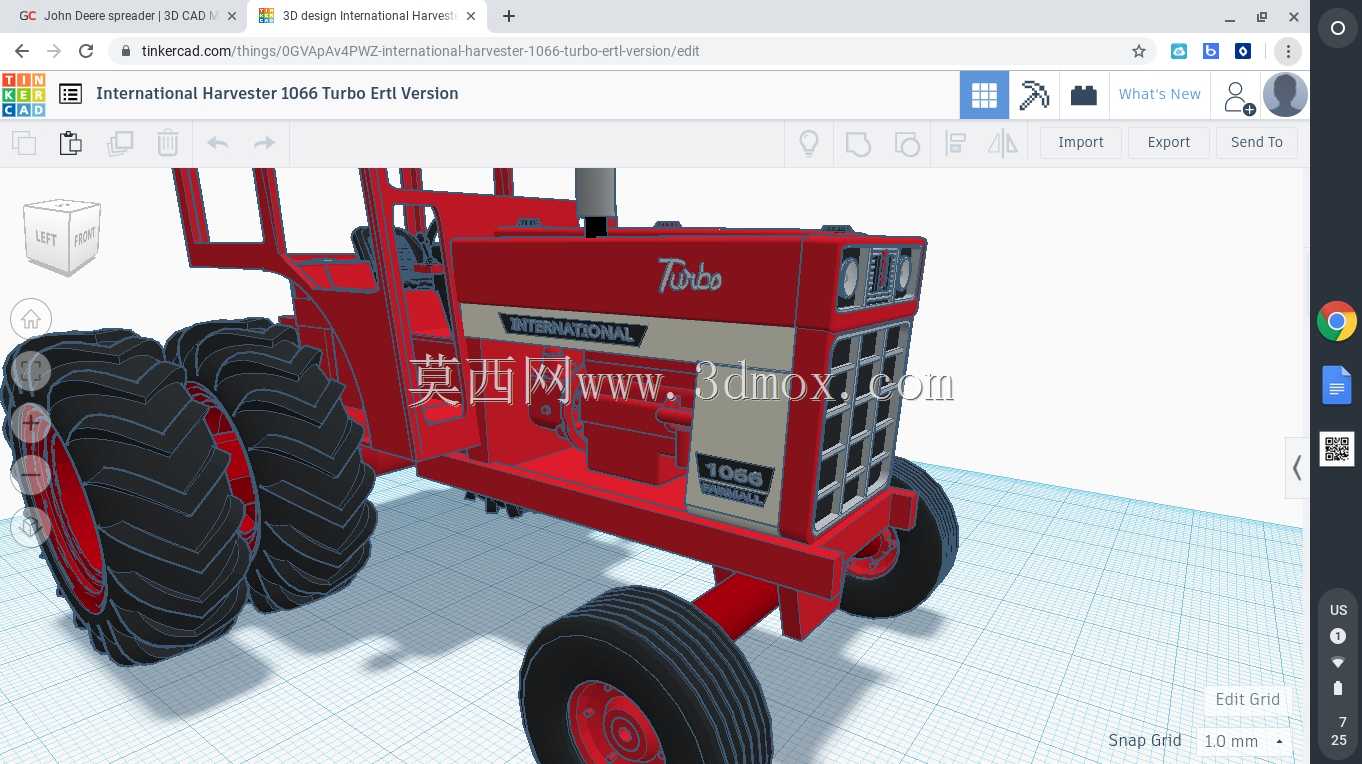Click the Send To button

click(x=1257, y=142)
